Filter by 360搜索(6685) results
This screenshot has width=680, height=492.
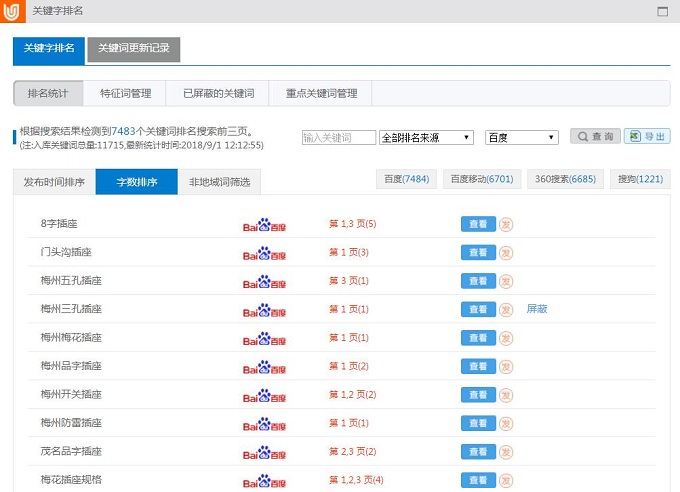click(x=565, y=179)
